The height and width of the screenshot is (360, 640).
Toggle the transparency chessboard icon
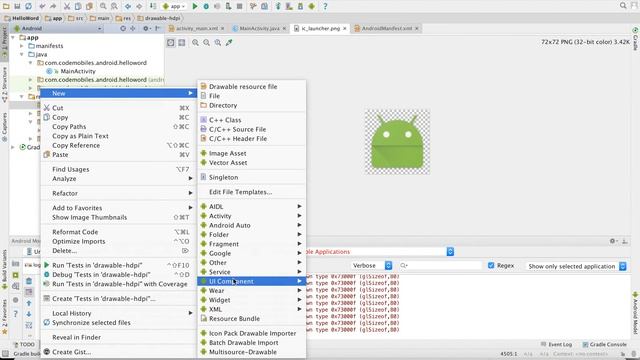point(171,42)
